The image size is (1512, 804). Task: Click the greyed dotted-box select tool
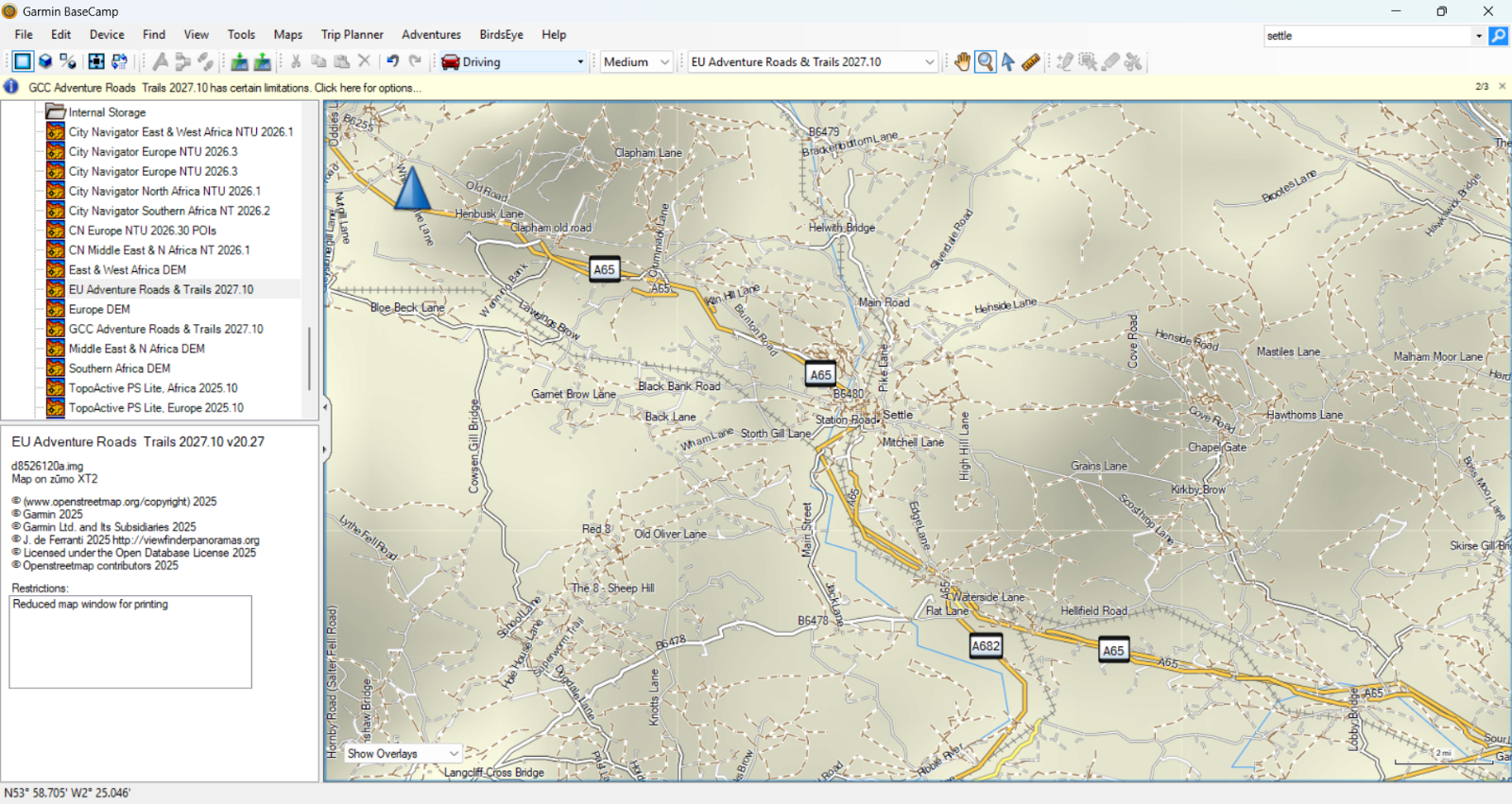pos(1088,61)
